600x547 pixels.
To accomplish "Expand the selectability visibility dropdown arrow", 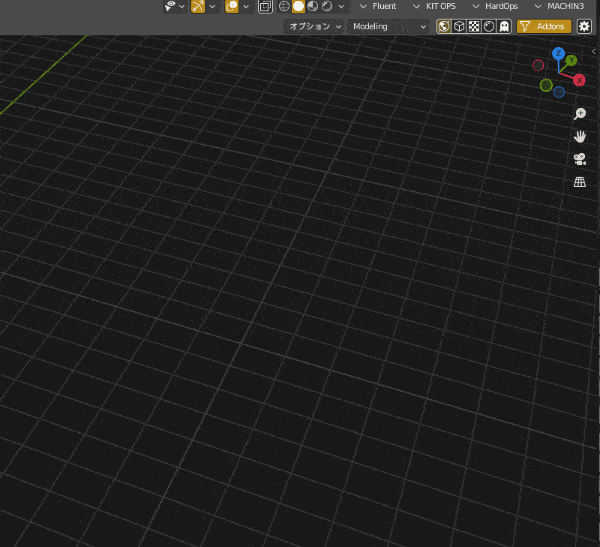I will pos(182,7).
